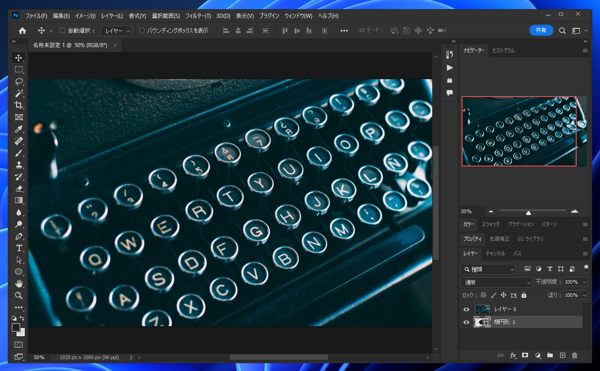
Task: Switch to the ヒストグラム tab
Action: [x=503, y=50]
